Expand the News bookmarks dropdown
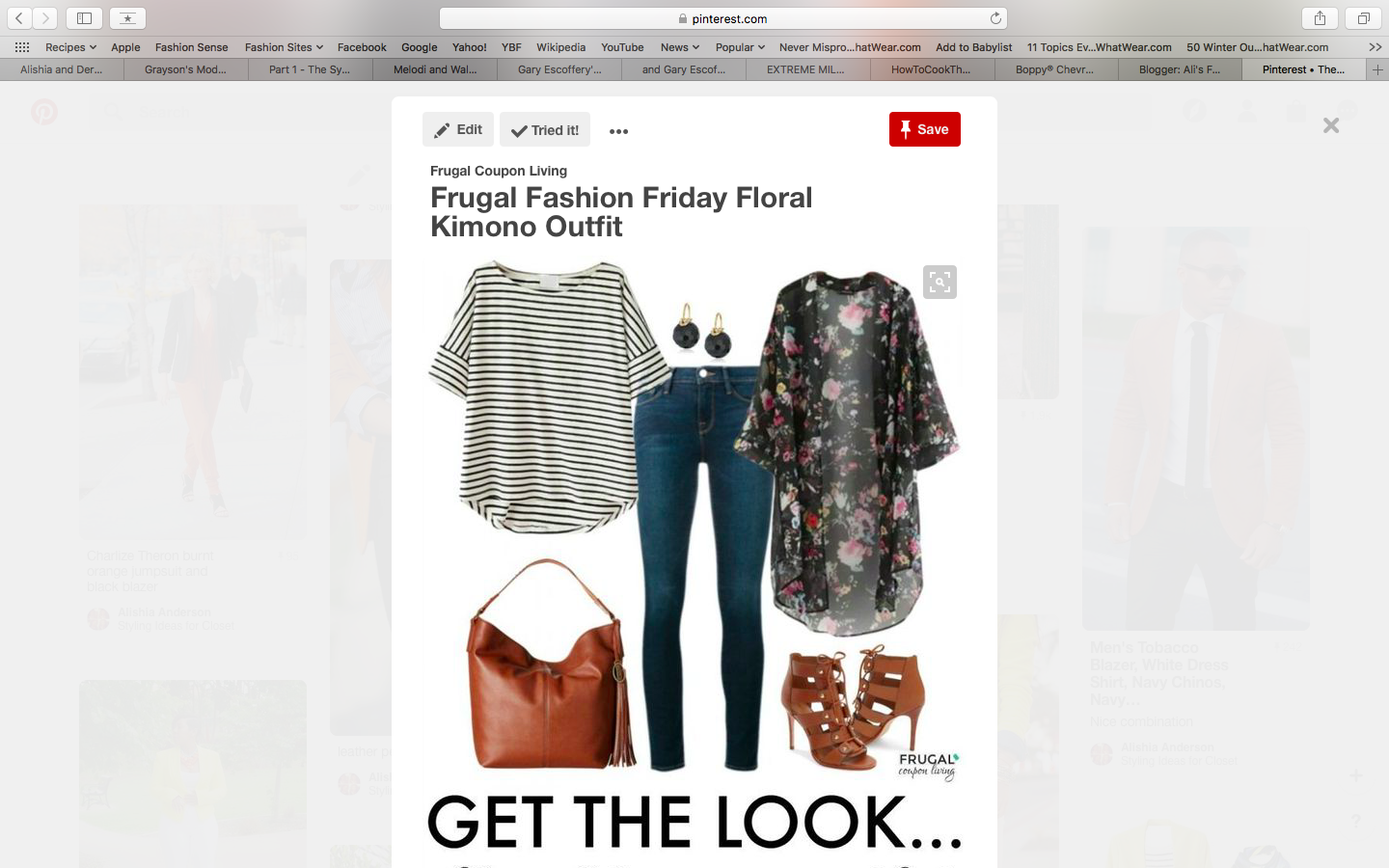Screen dimensions: 1389x868 point(680,47)
